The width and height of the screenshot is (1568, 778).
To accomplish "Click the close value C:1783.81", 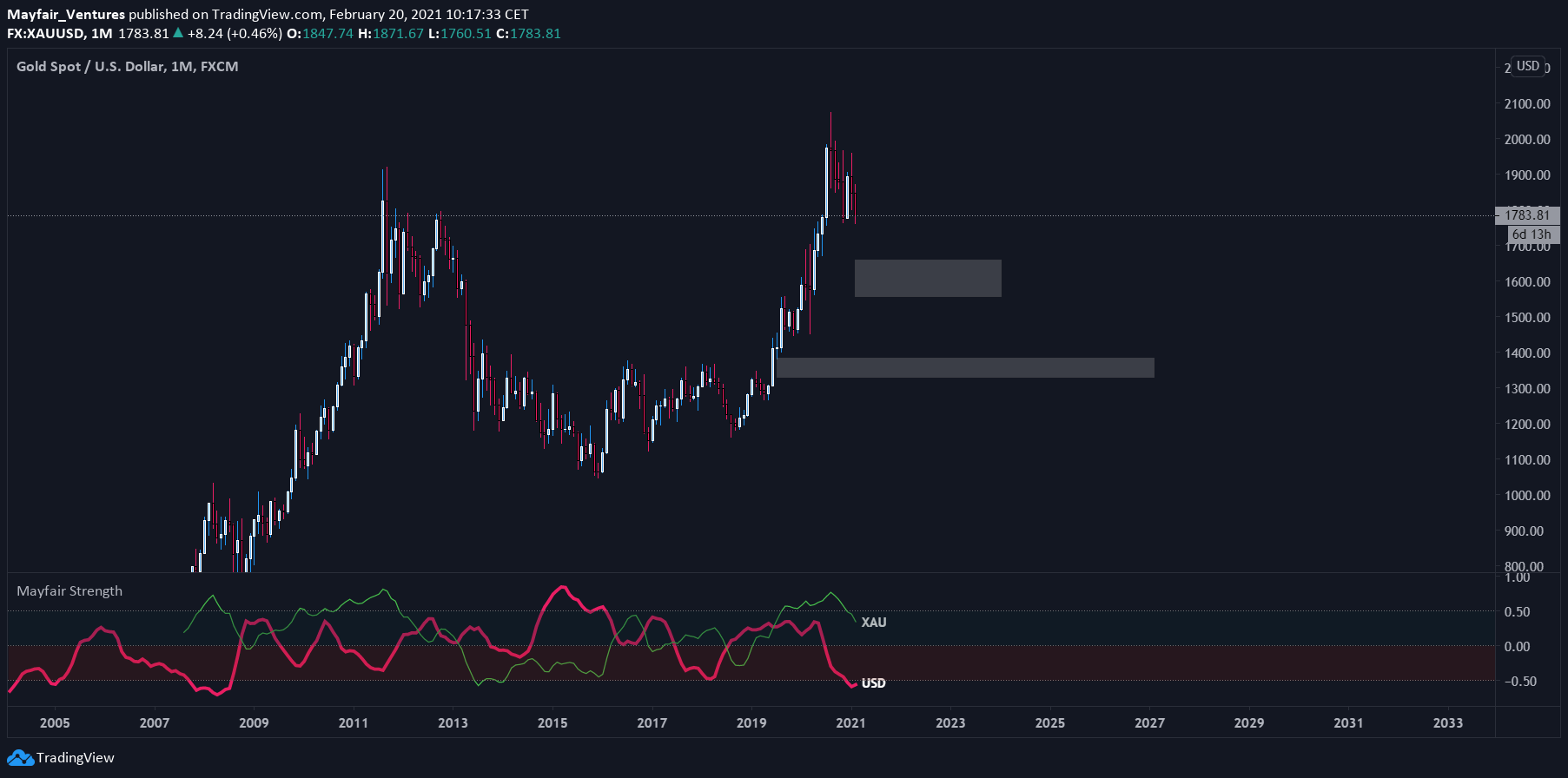I will (528, 34).
